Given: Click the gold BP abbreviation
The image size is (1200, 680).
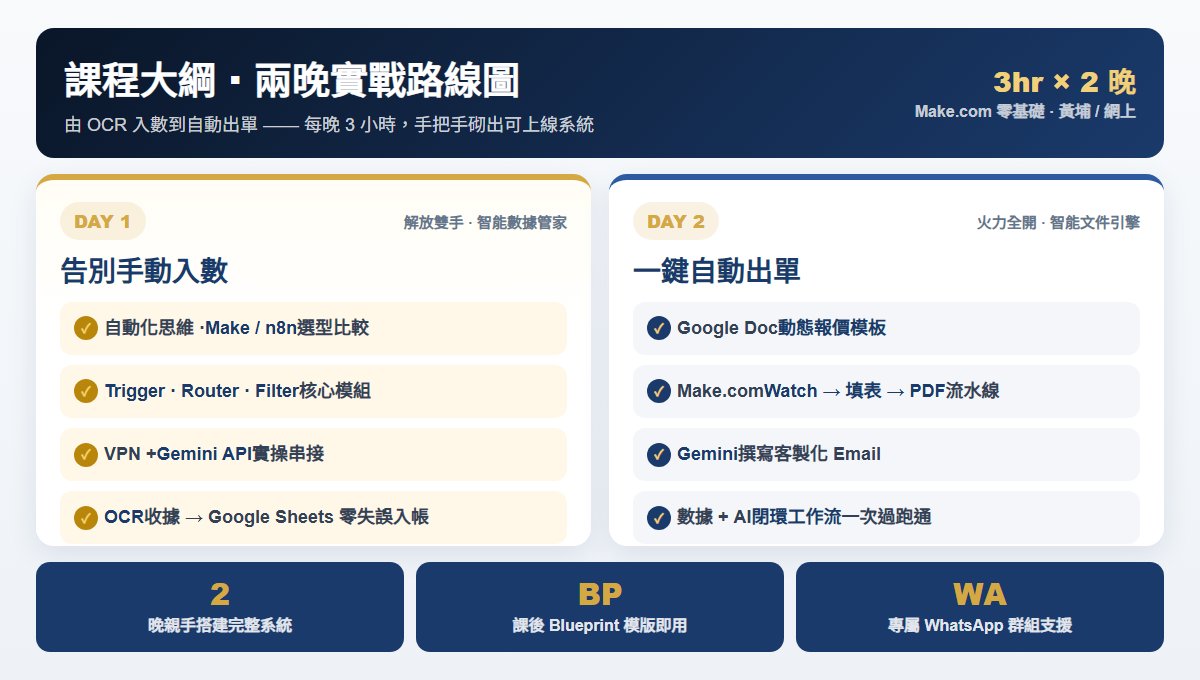Looking at the screenshot, I should point(600,594).
